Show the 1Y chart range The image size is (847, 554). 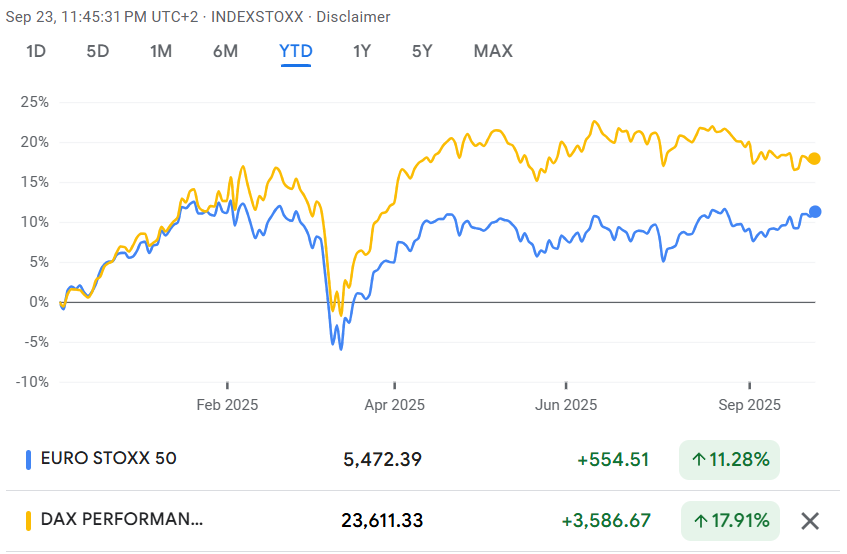coord(362,51)
